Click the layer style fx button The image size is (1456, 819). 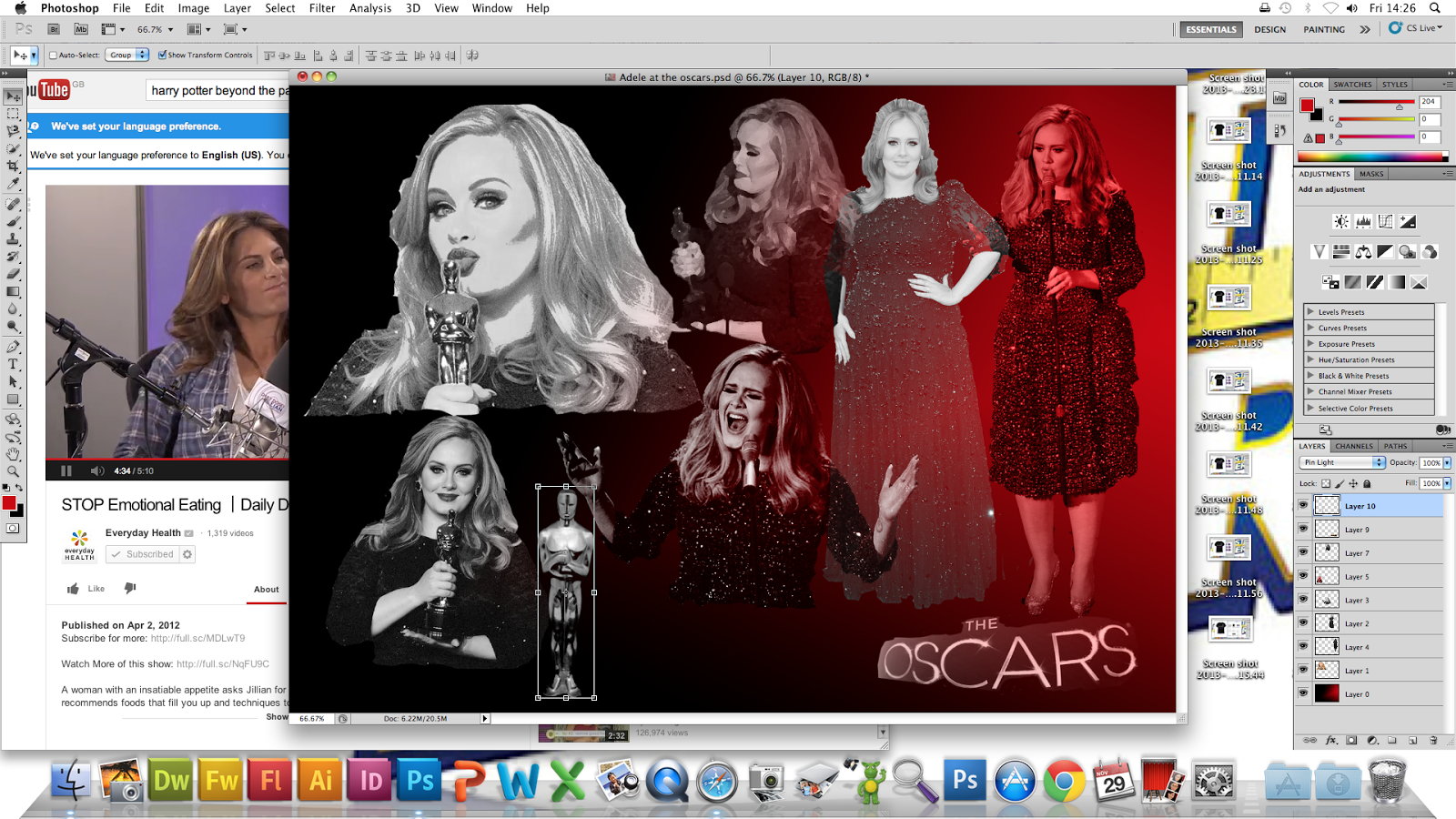pos(1331,741)
